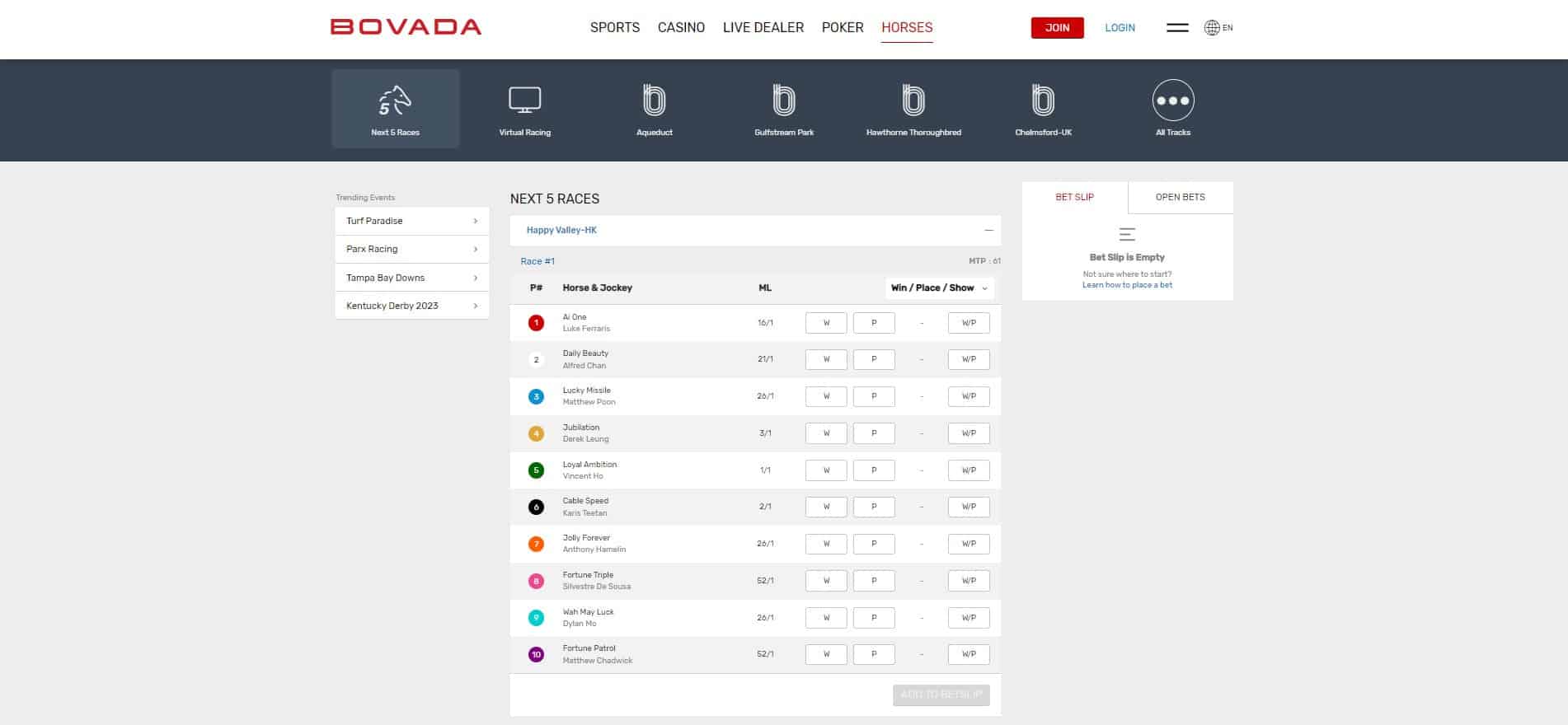The height and width of the screenshot is (725, 1568).
Task: Go to Casino section
Action: coord(681,27)
